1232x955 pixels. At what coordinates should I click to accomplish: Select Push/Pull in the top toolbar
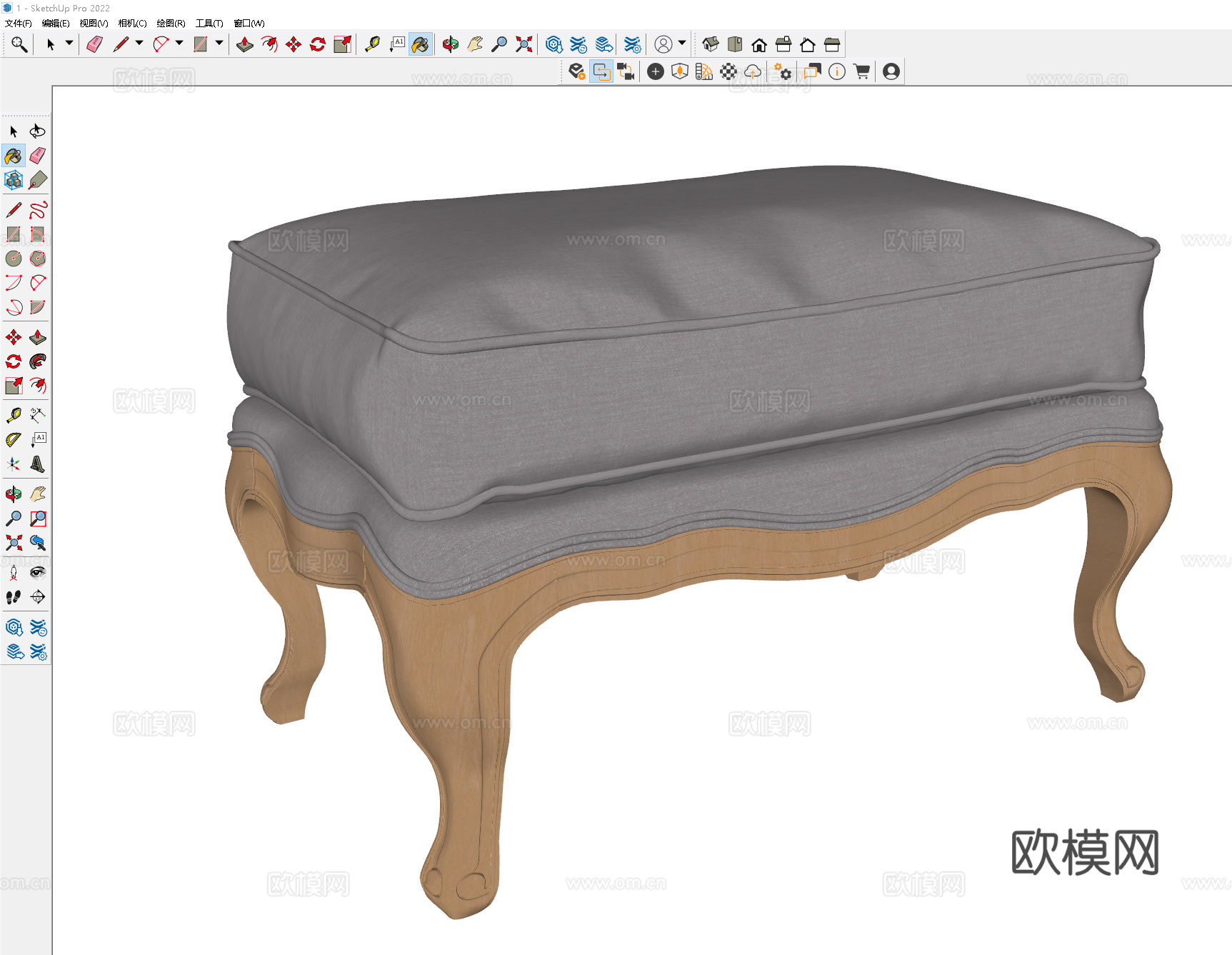(x=245, y=44)
